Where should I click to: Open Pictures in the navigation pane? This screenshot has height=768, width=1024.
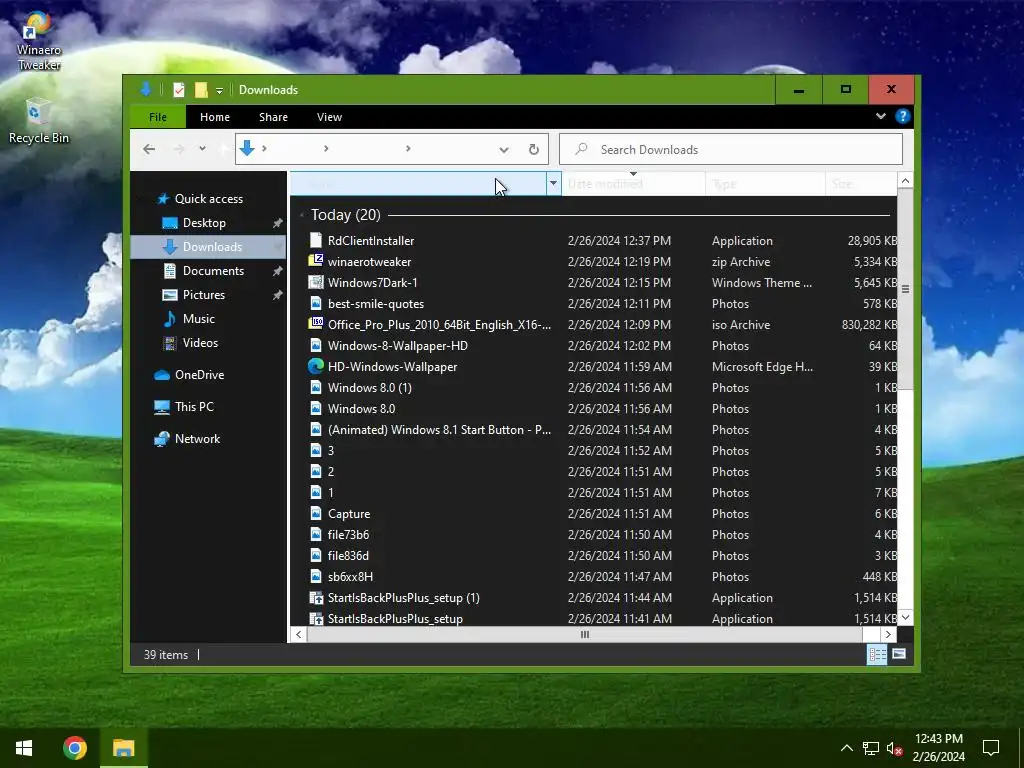tap(203, 295)
